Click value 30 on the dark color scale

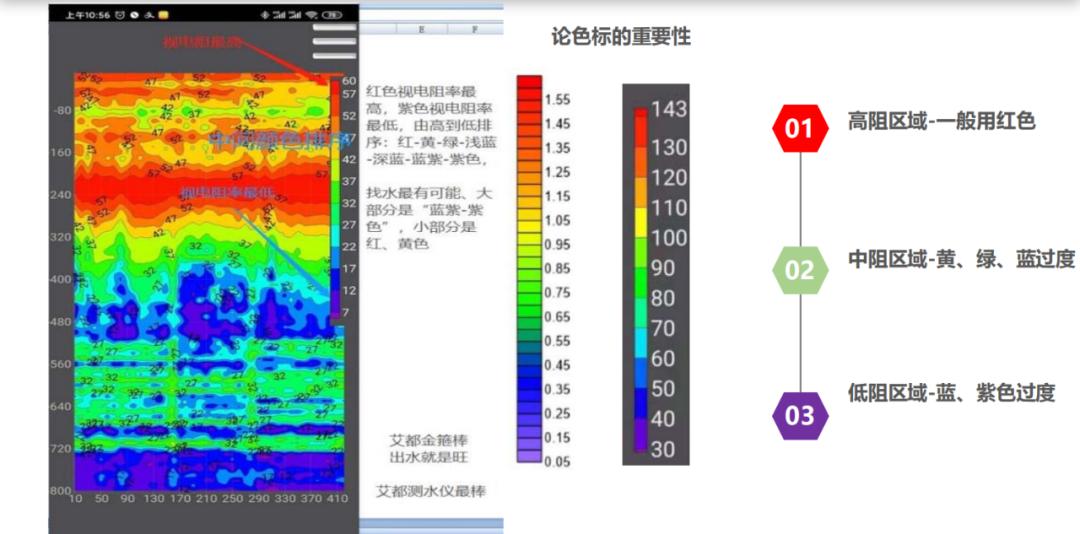(x=663, y=449)
